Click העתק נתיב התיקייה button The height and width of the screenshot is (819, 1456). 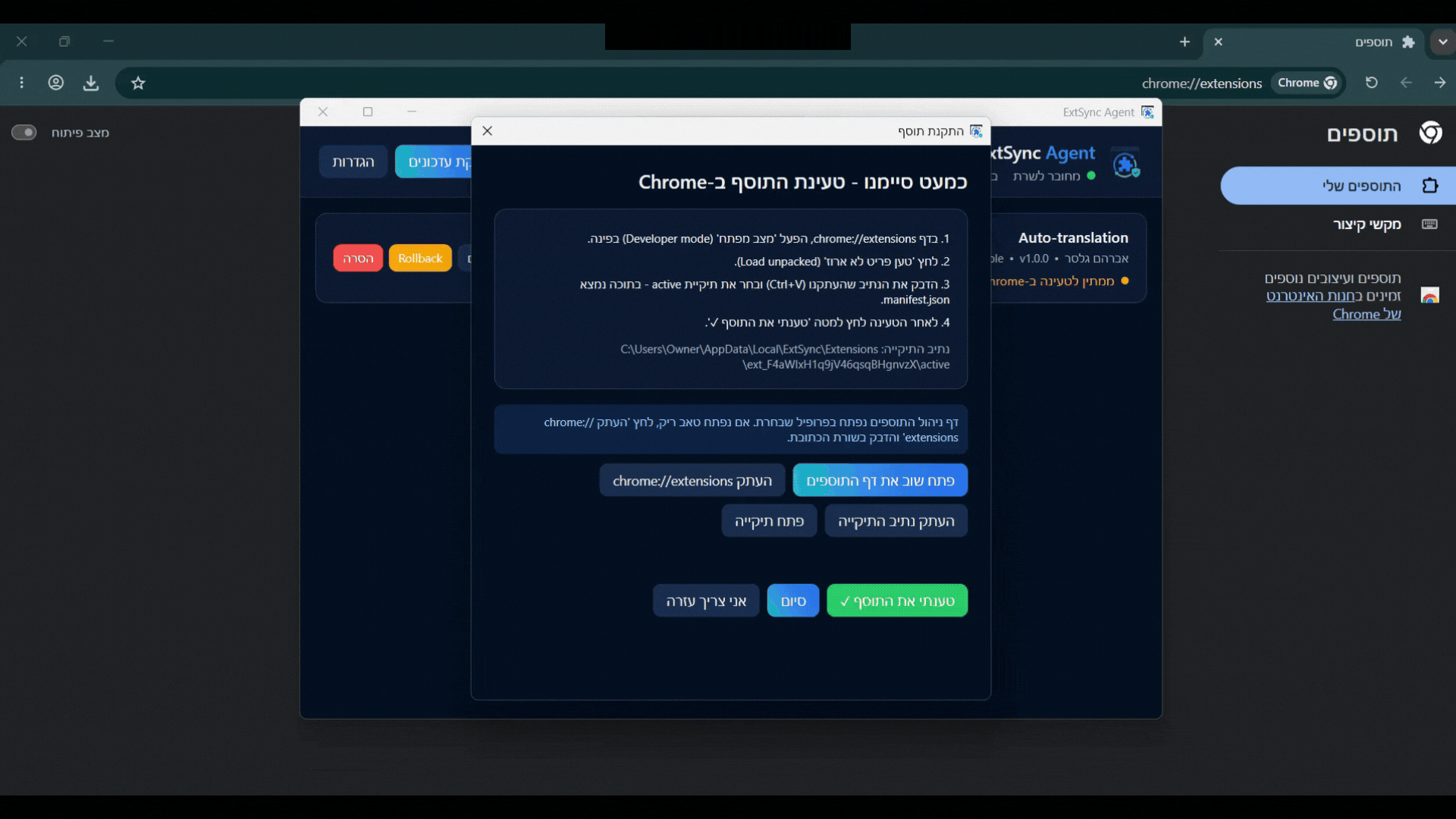tap(896, 521)
